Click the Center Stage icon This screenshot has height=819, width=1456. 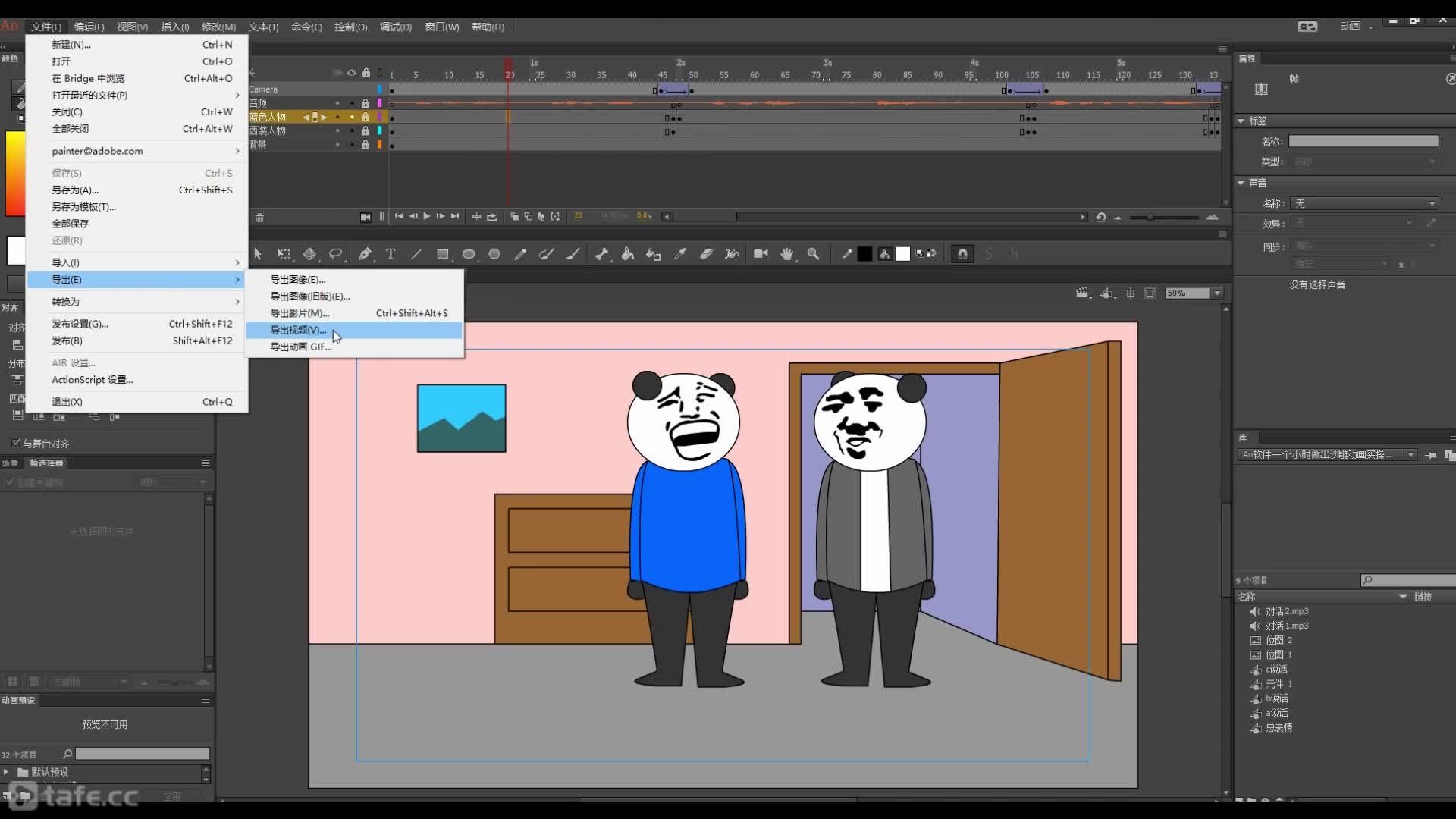coord(1130,293)
